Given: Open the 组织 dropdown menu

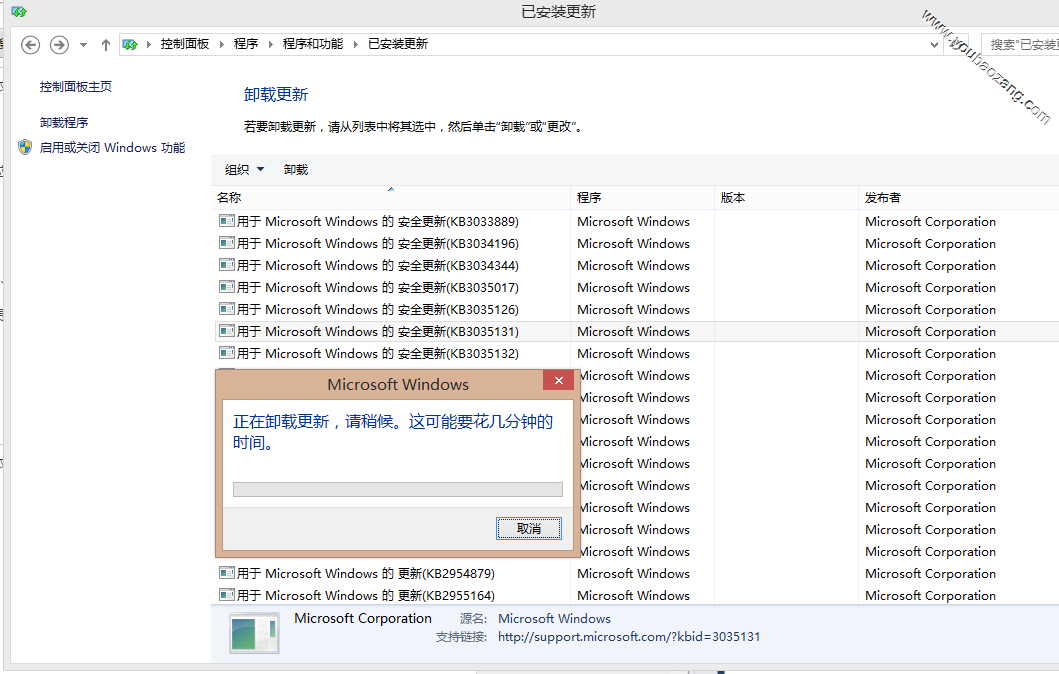Looking at the screenshot, I should coord(244,170).
